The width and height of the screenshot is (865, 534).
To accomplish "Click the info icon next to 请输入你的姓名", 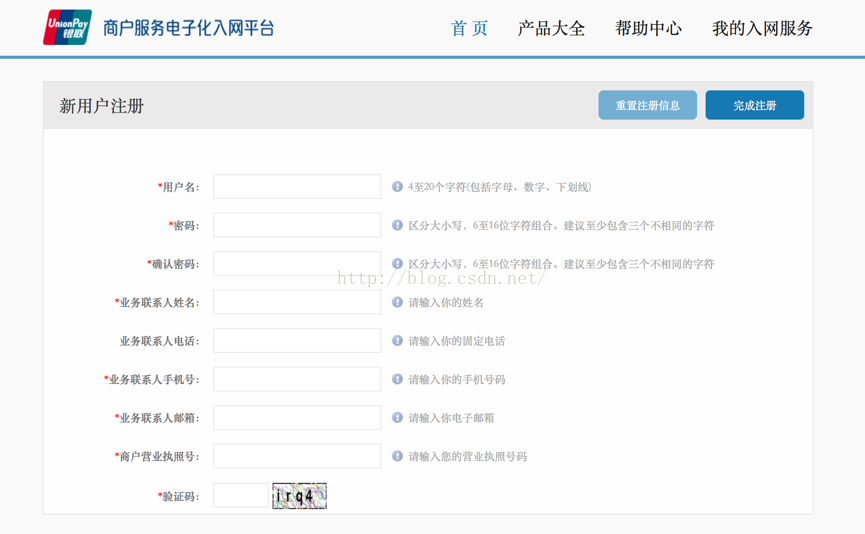I will pyautogui.click(x=397, y=302).
